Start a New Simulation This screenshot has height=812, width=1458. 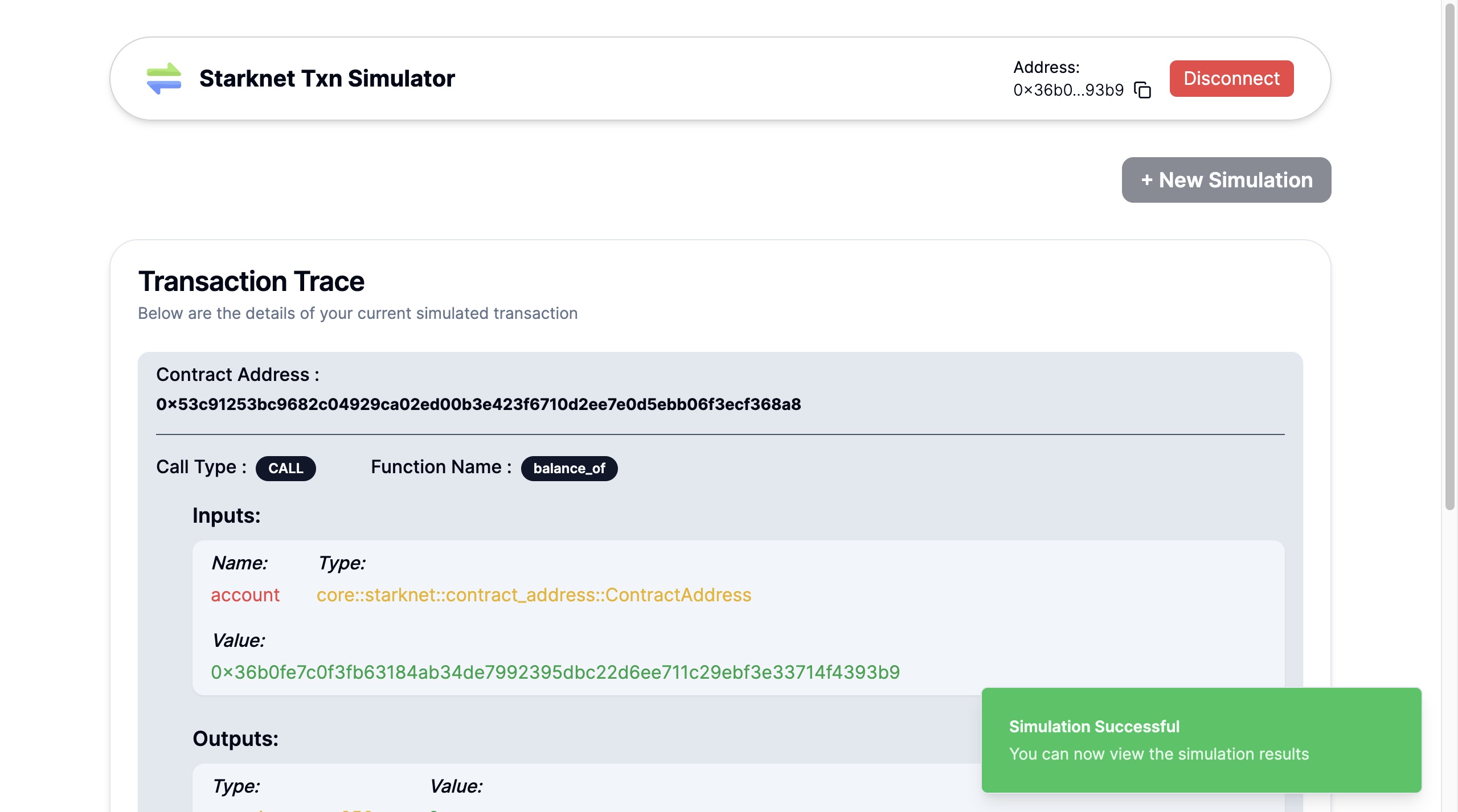pos(1226,180)
